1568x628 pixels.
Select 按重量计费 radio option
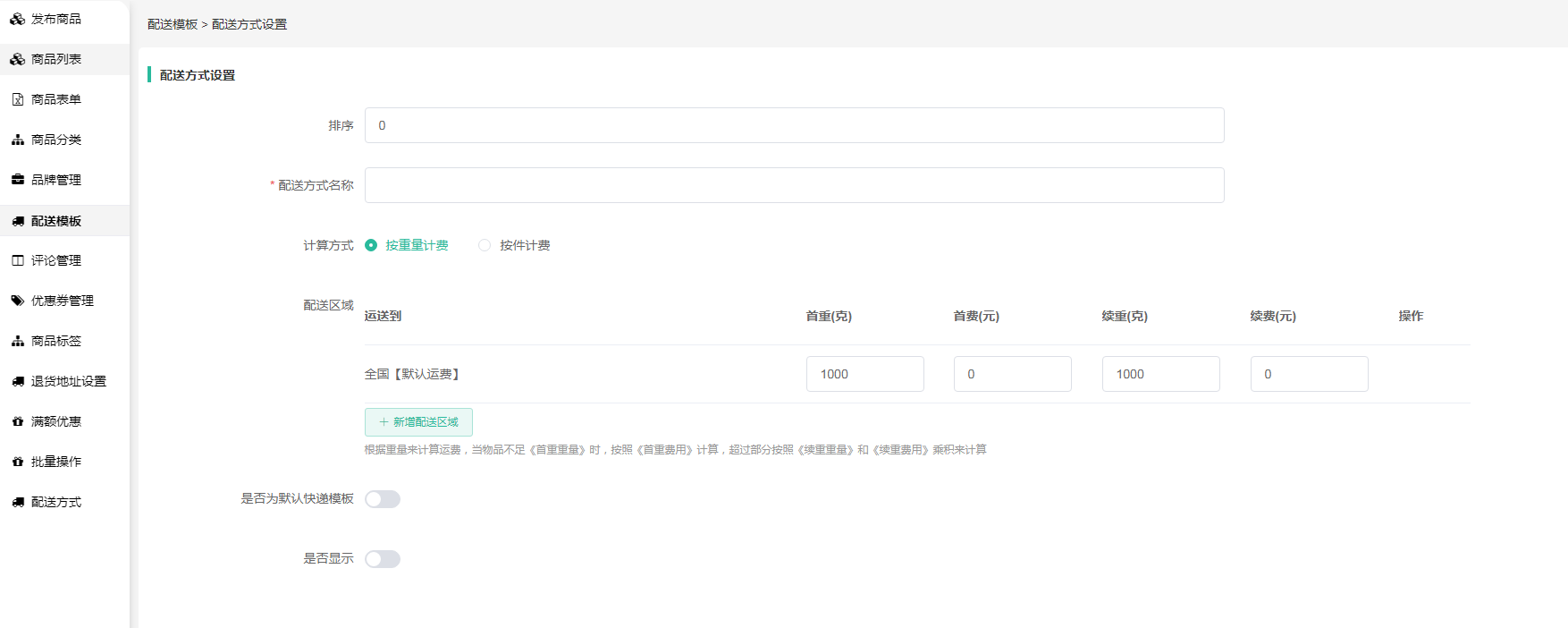371,245
